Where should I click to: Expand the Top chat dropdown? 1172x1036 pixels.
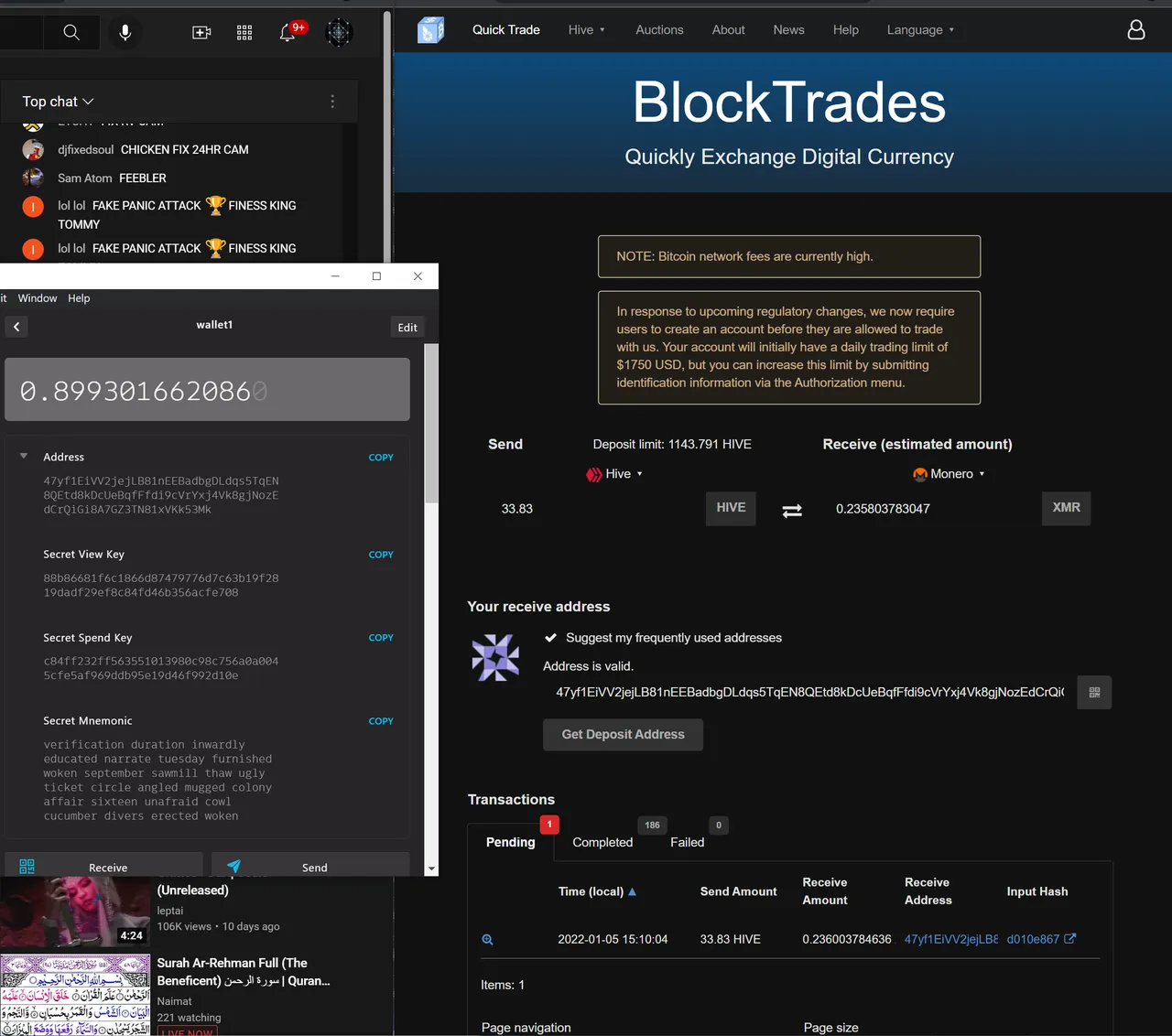pyautogui.click(x=58, y=102)
